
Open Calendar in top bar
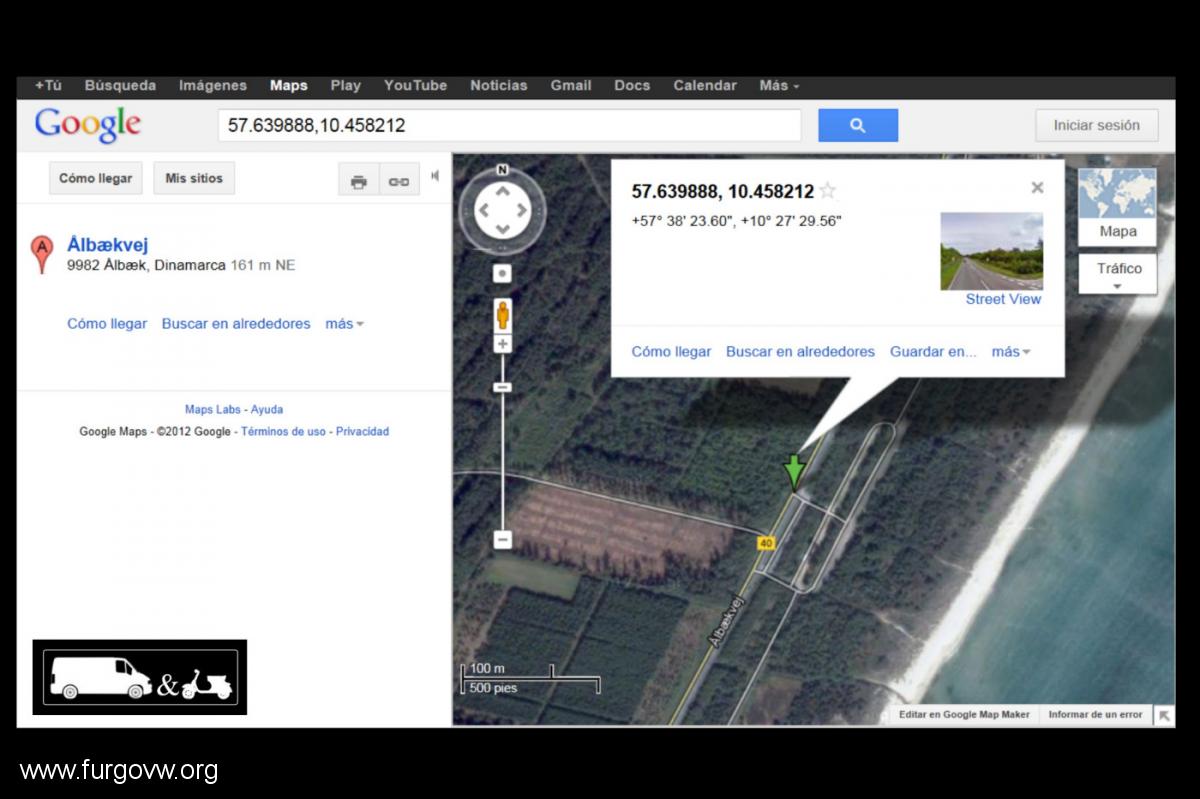click(705, 85)
